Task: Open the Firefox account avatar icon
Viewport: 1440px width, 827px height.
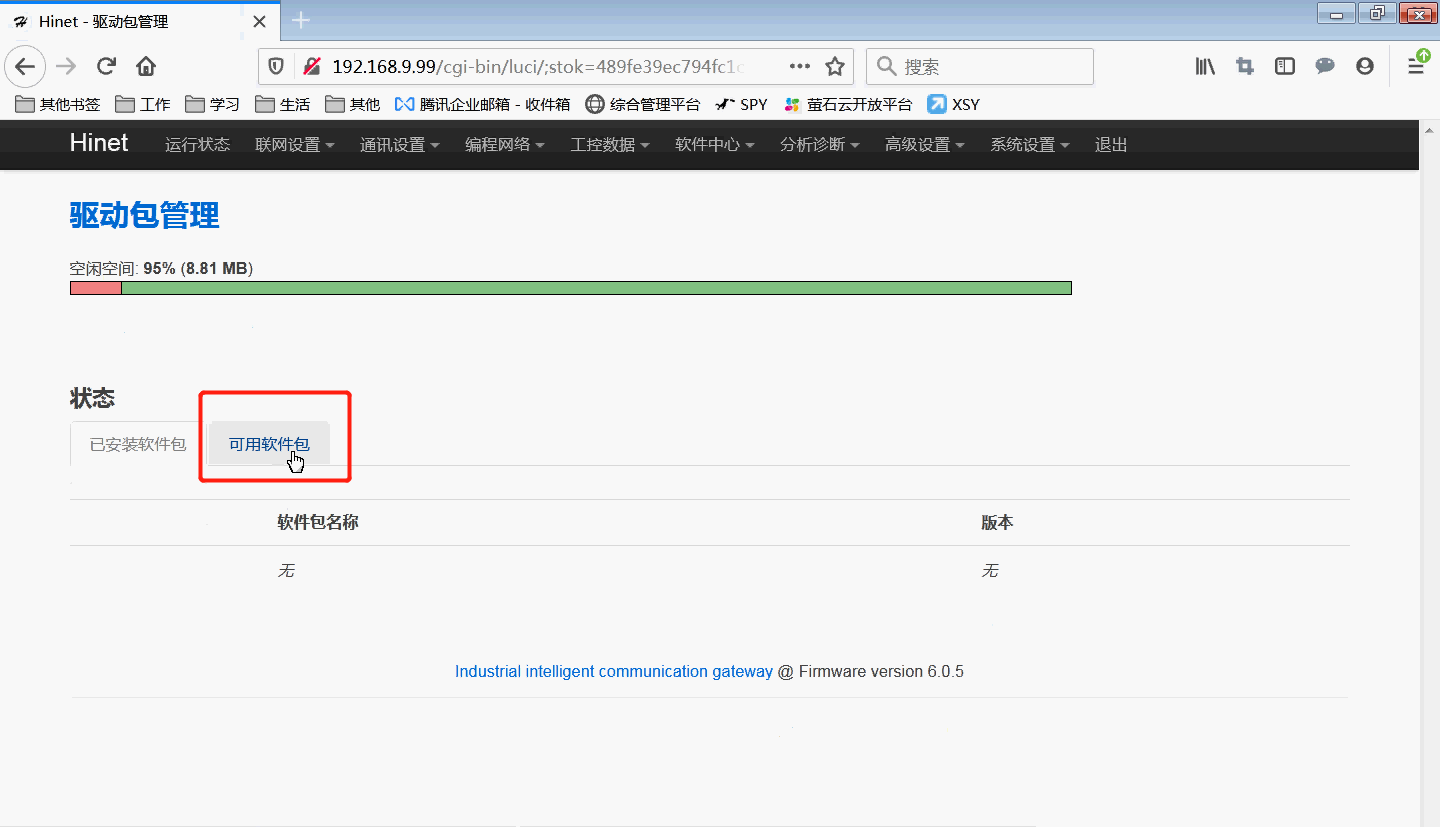Action: click(1365, 67)
